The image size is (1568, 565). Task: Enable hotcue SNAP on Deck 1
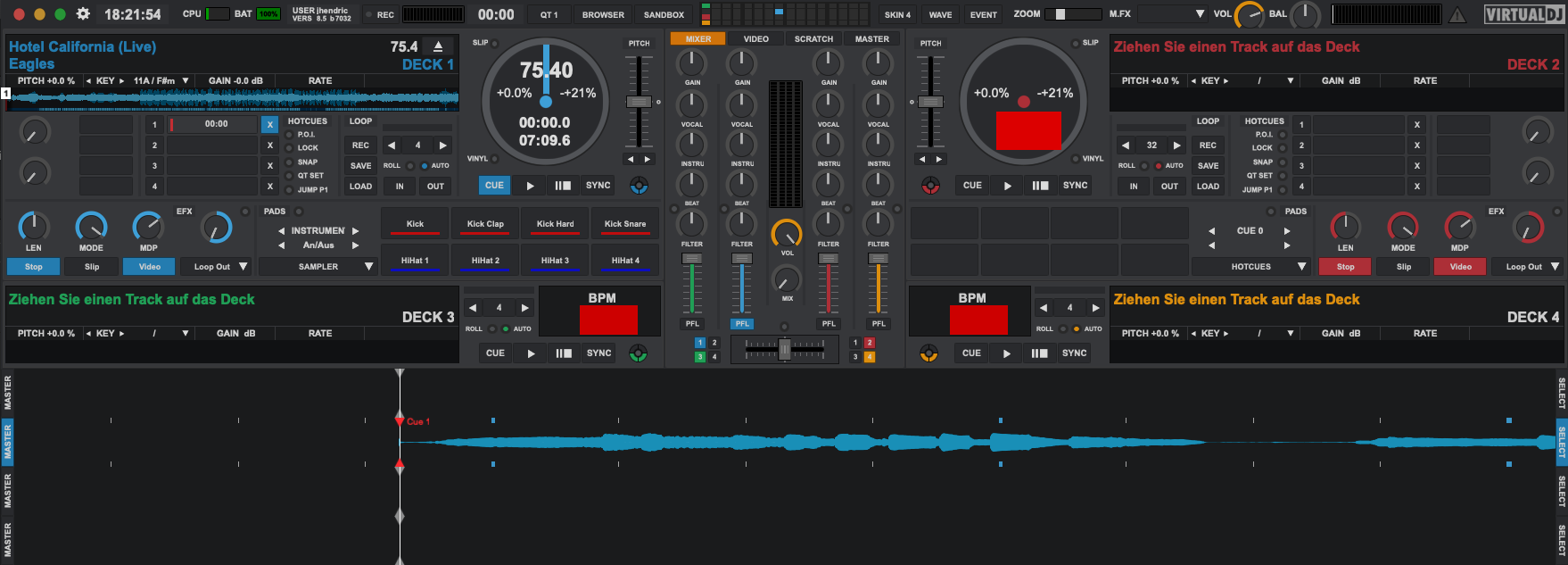coord(289,162)
